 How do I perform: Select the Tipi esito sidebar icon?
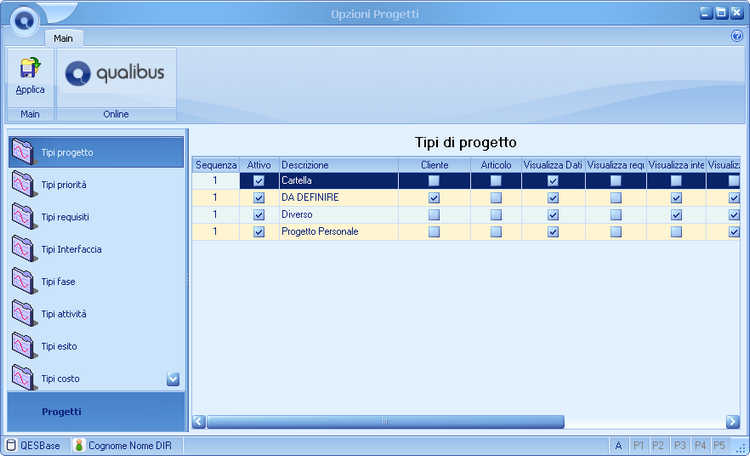(x=23, y=346)
